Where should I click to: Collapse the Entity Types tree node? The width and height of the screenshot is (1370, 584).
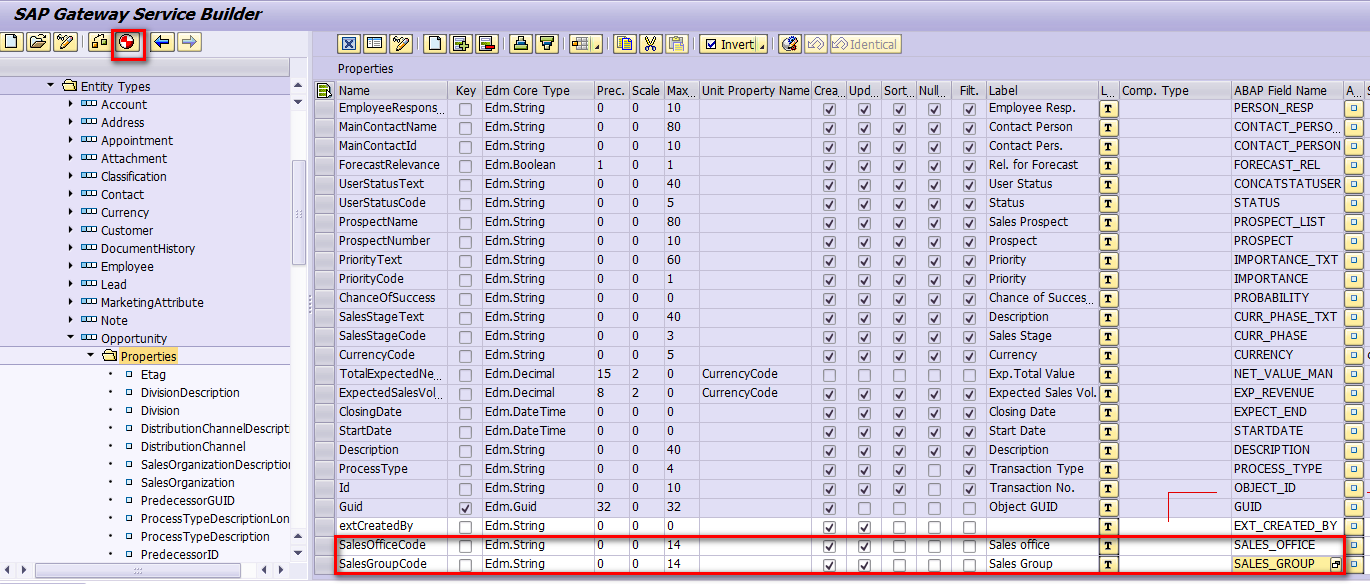pyautogui.click(x=51, y=86)
